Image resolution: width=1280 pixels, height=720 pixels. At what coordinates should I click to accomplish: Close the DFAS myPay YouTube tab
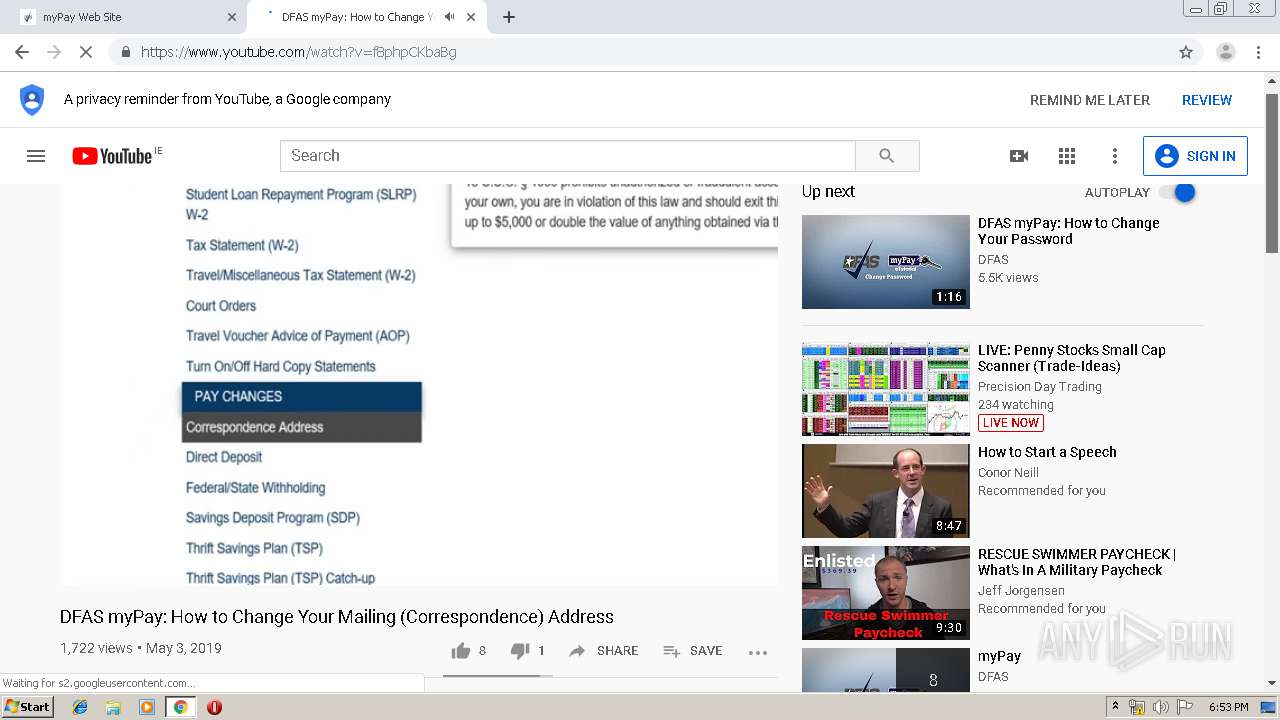point(471,17)
